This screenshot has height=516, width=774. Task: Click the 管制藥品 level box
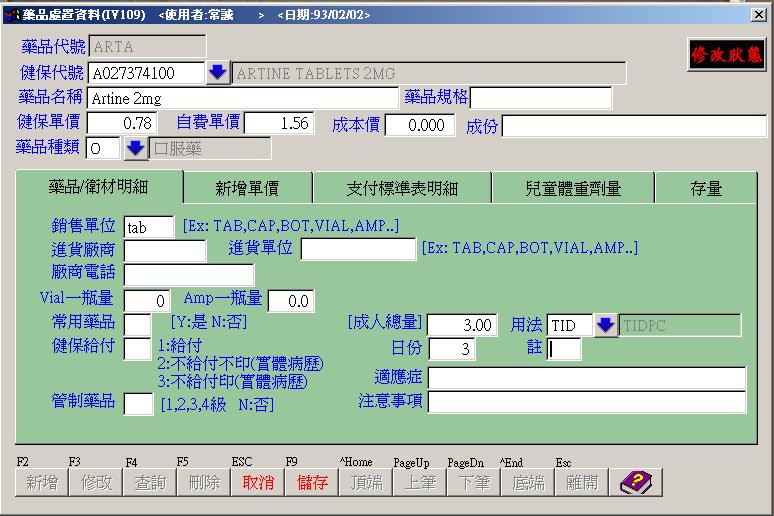coord(138,403)
